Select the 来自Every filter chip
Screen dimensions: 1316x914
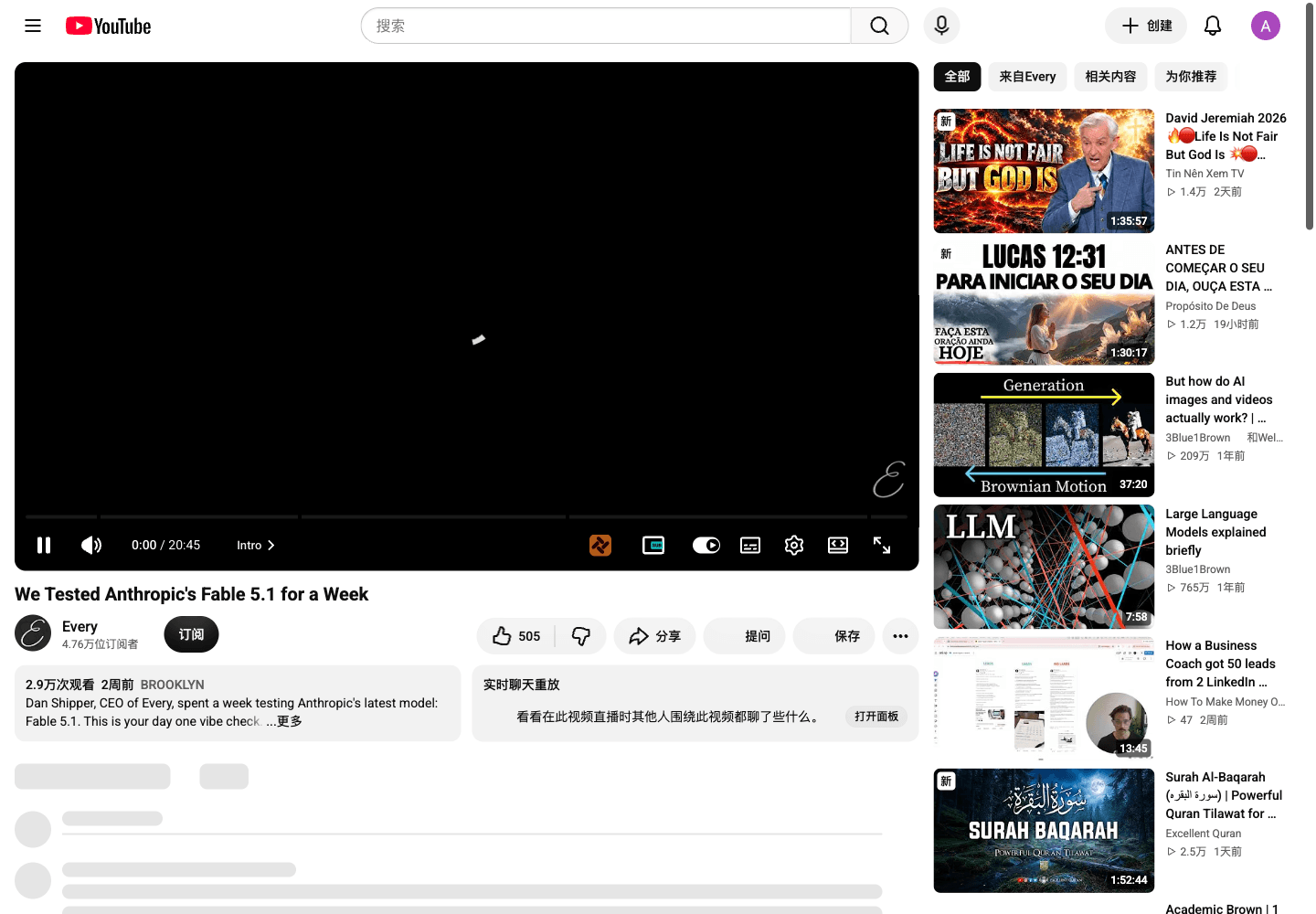1027,77
